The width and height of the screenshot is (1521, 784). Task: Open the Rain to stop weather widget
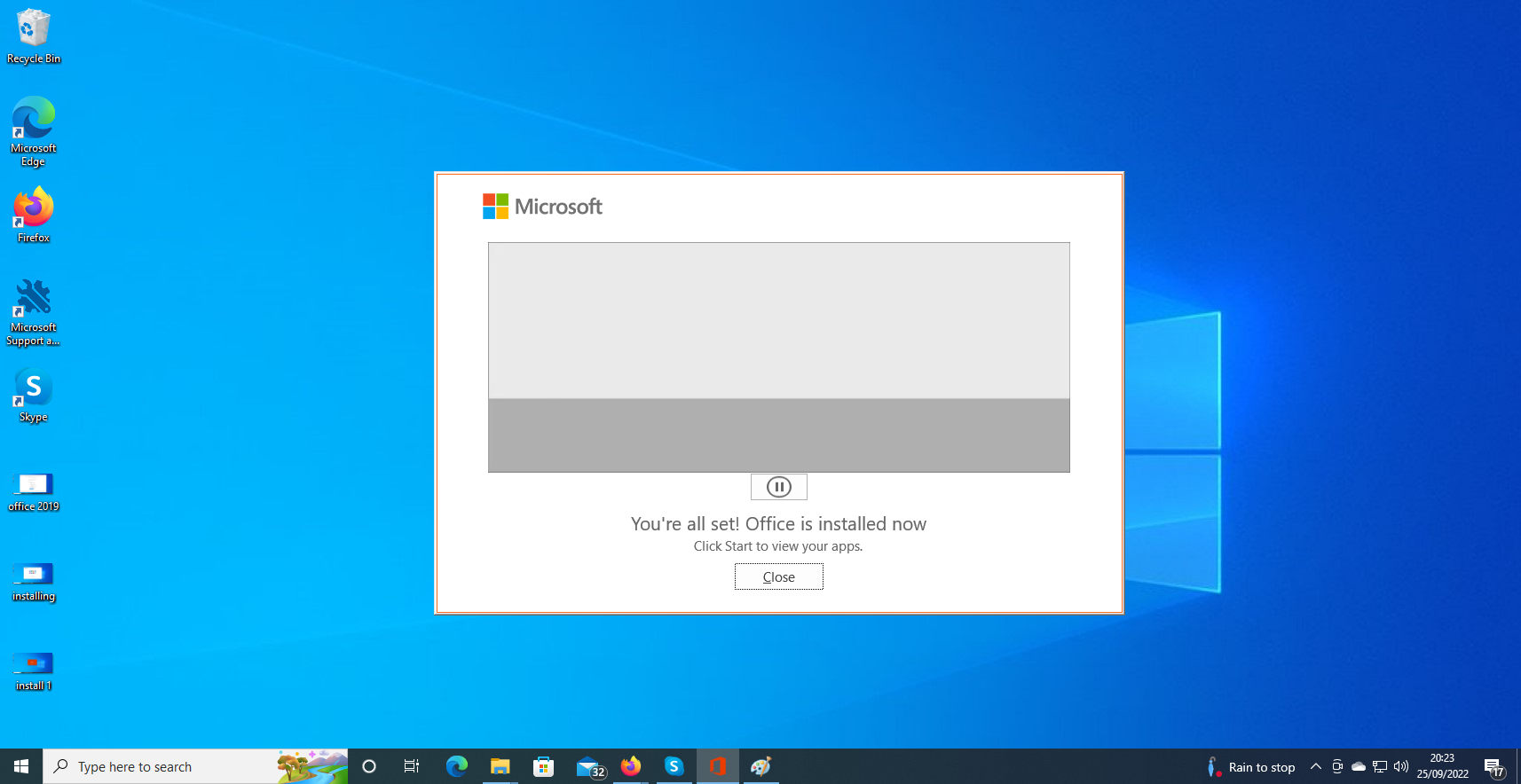(x=1251, y=767)
